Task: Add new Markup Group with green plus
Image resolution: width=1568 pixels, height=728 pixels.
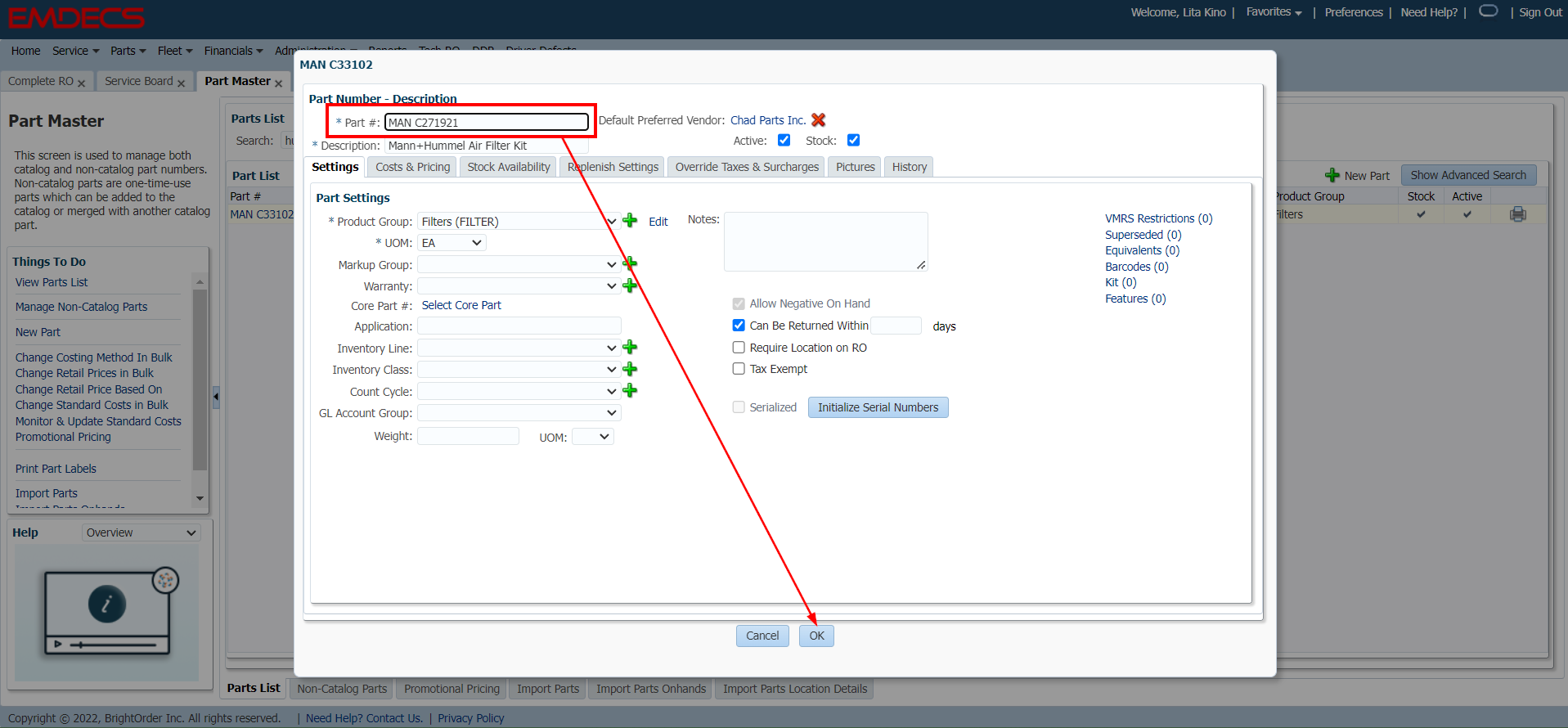Action: tap(630, 263)
